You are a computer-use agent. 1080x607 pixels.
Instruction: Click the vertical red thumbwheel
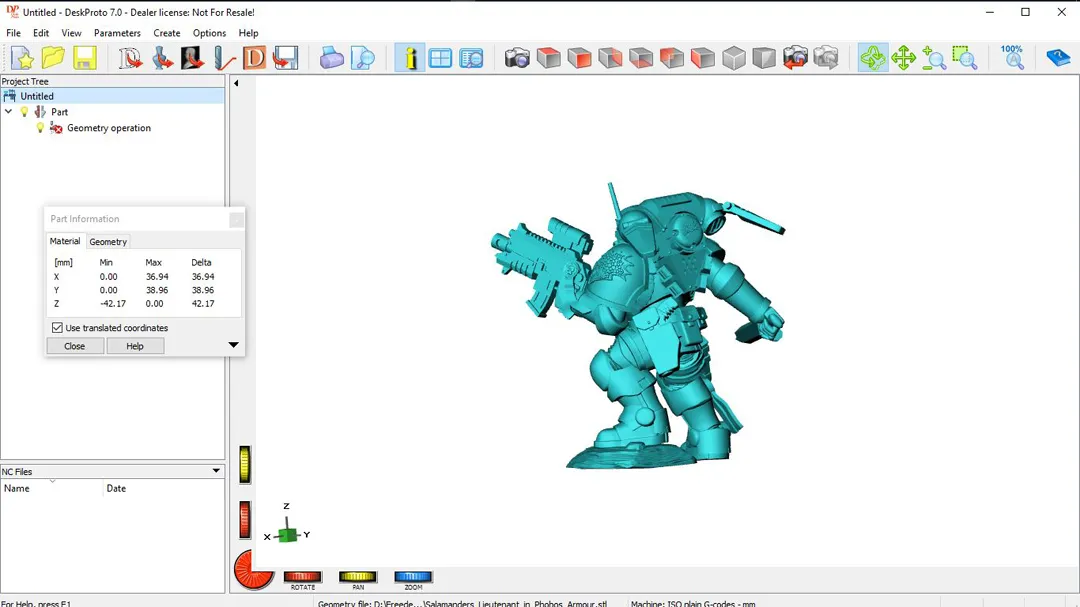(x=245, y=519)
